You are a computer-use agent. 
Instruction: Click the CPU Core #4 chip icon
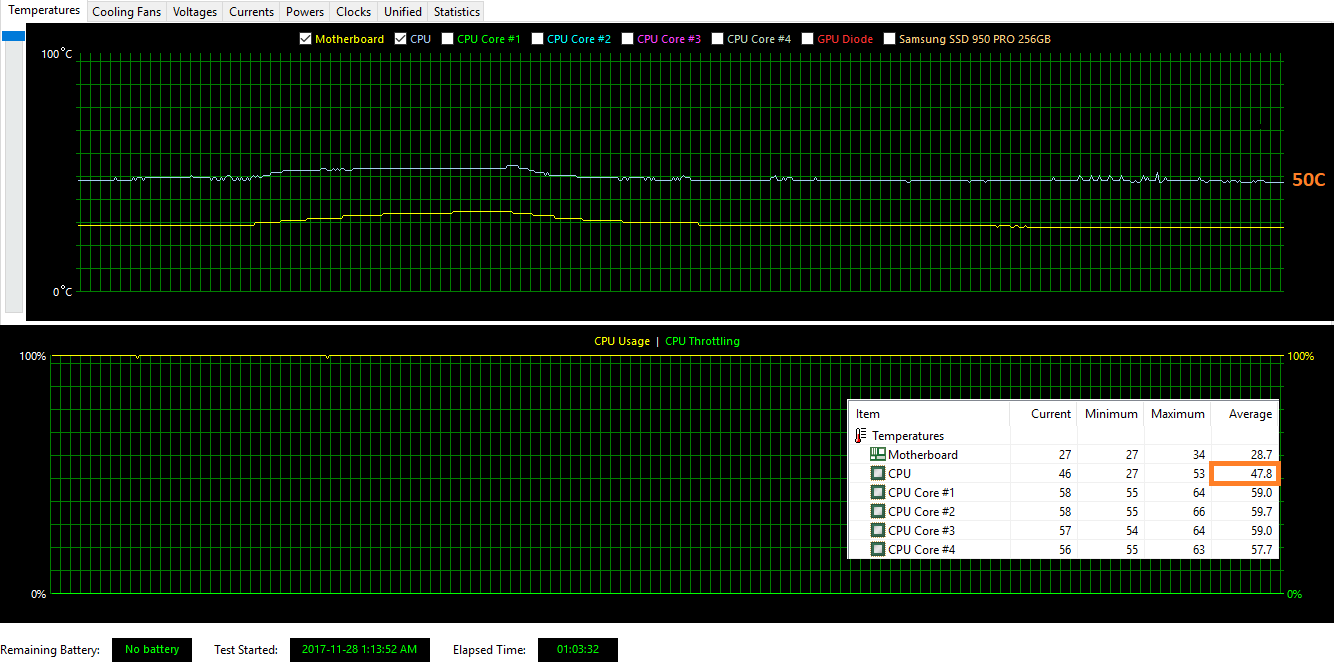click(877, 550)
